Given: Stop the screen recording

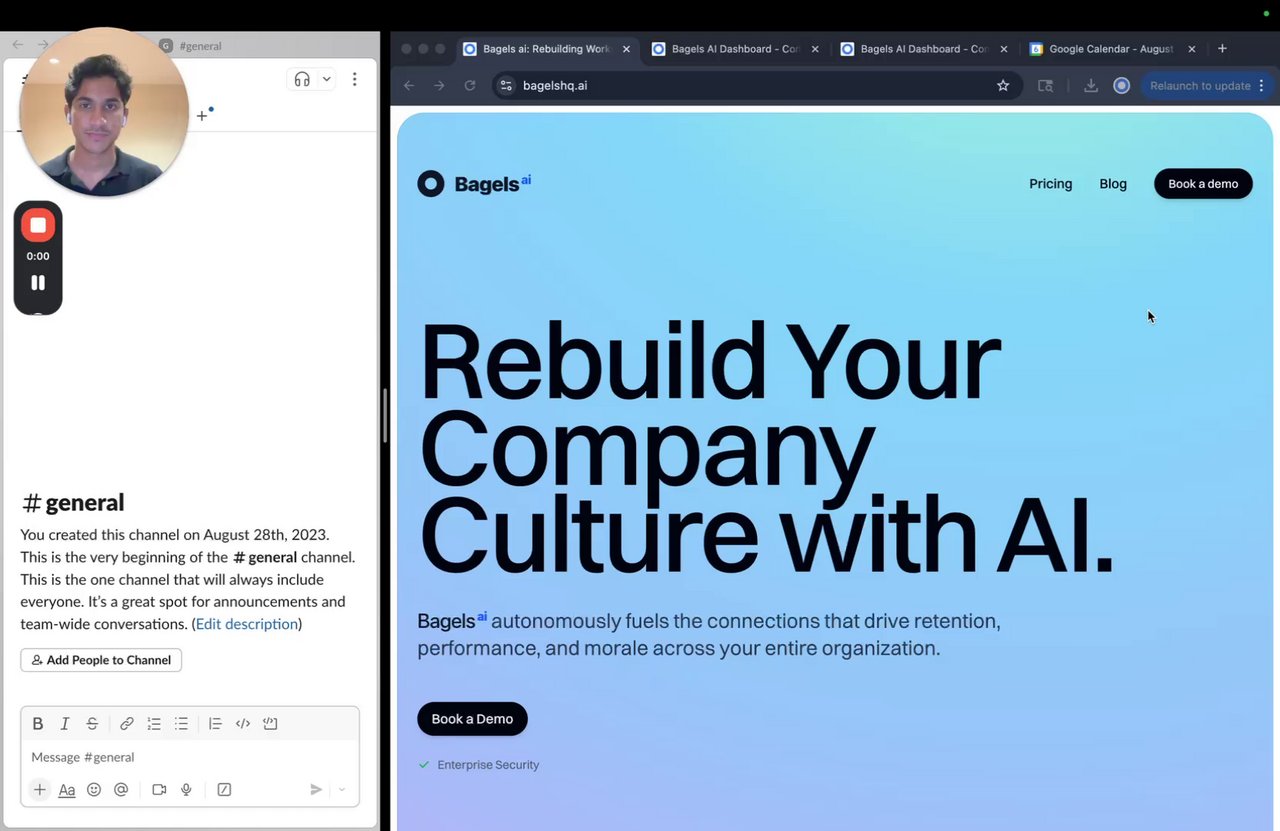Looking at the screenshot, I should point(38,225).
